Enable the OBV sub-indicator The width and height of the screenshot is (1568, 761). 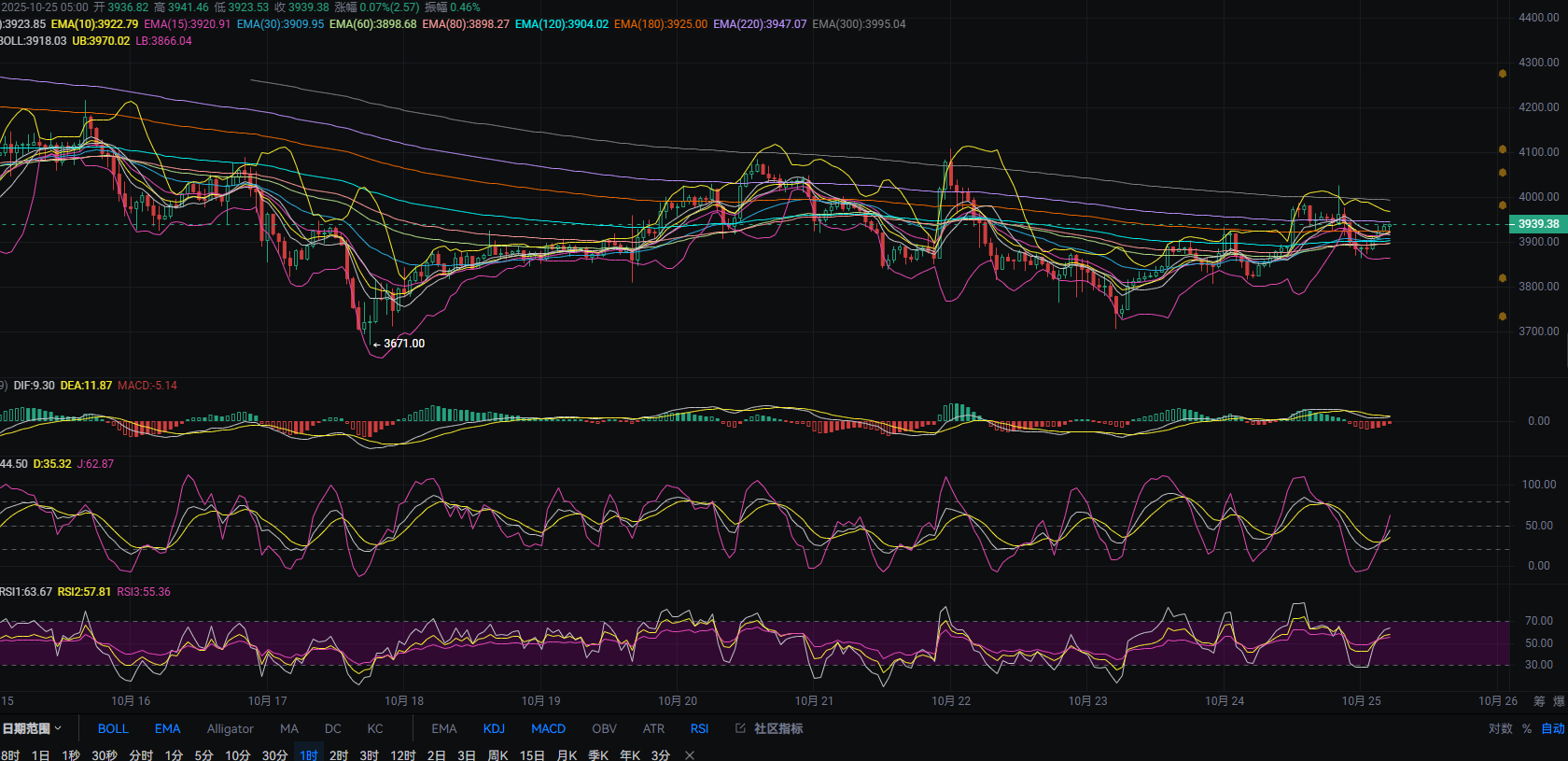point(604,728)
